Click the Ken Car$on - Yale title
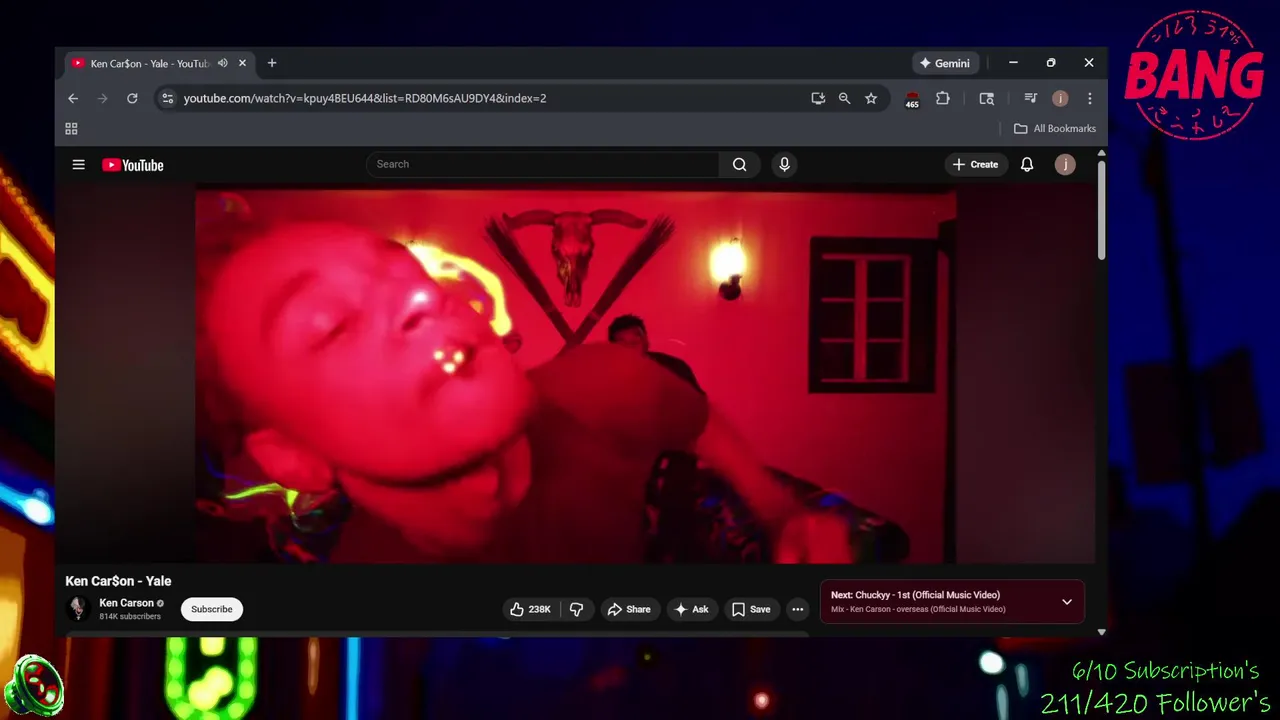 pyautogui.click(x=118, y=581)
